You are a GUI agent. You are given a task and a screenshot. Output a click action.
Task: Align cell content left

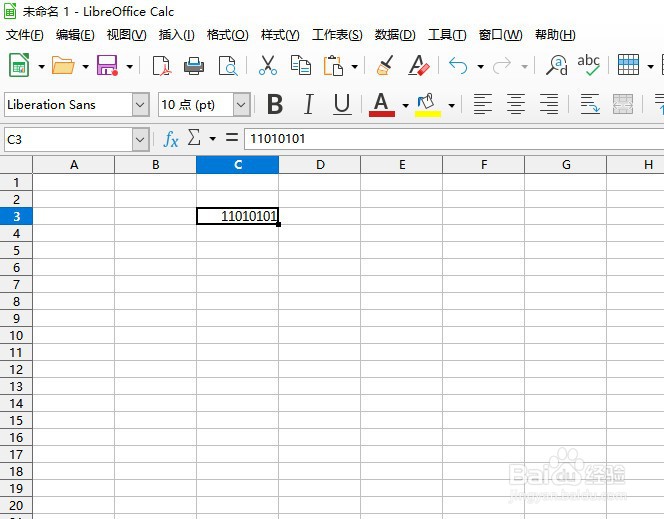(483, 104)
